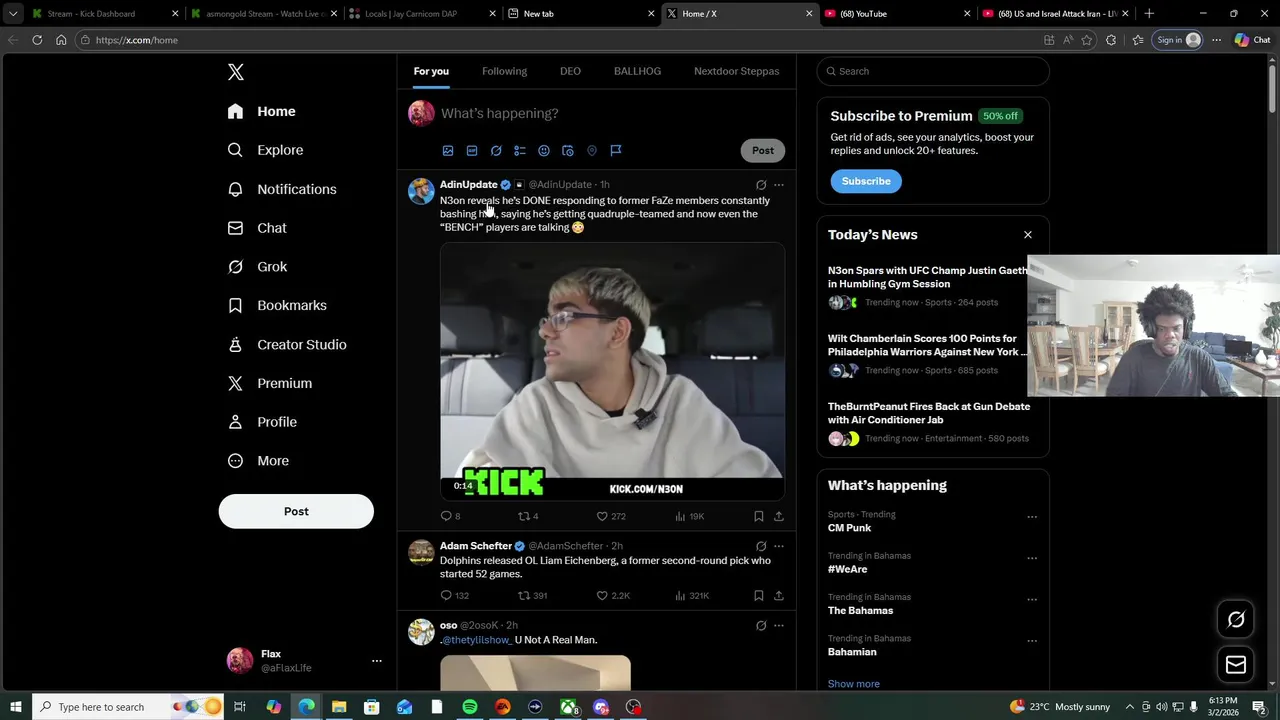Open options for CM Punk trend
This screenshot has height=720, width=1280.
pyautogui.click(x=1032, y=517)
